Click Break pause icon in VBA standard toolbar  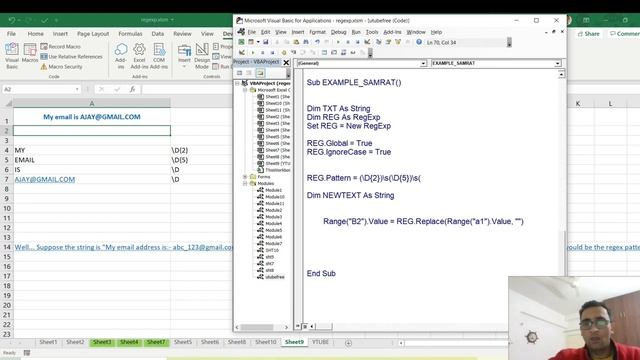pos(348,42)
